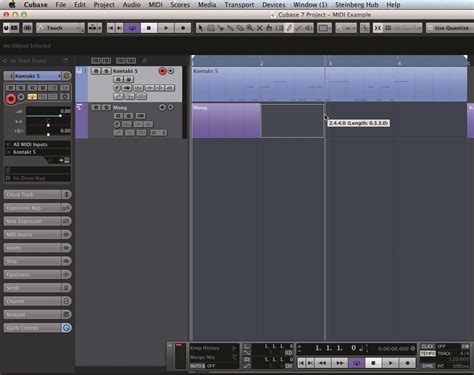Open the All MIDI Inputs routing dropdown

[x=37, y=144]
